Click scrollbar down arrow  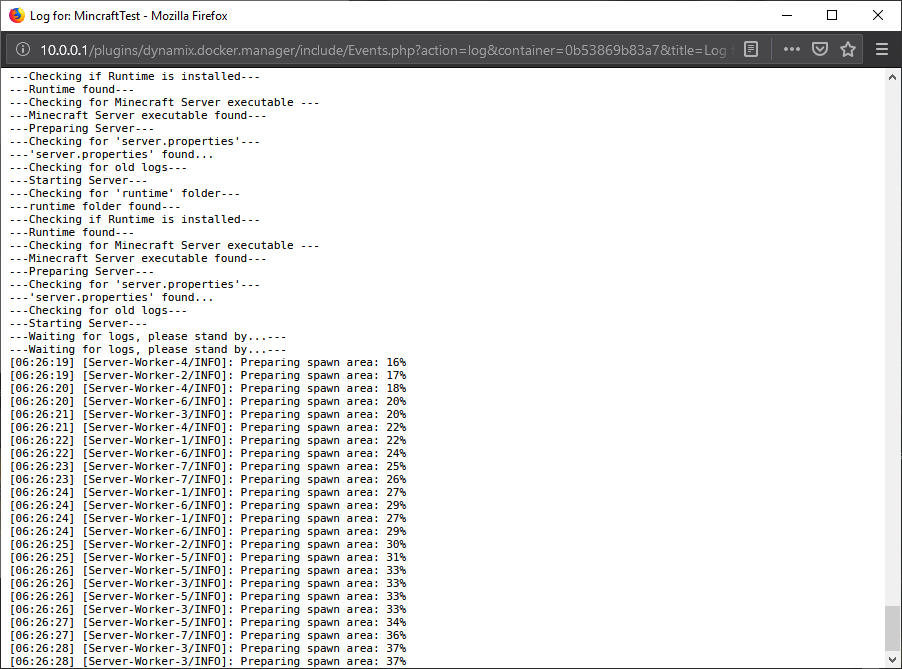(x=892, y=659)
